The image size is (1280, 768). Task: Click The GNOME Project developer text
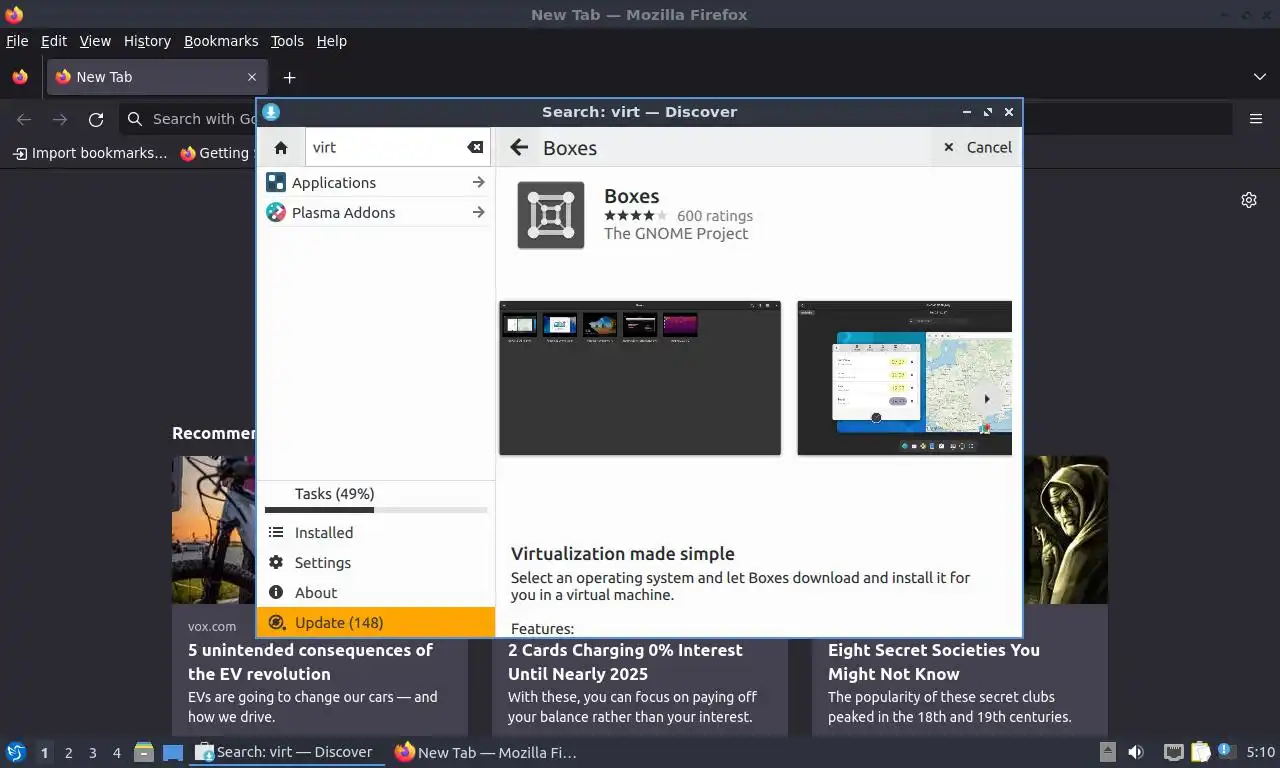click(x=676, y=233)
